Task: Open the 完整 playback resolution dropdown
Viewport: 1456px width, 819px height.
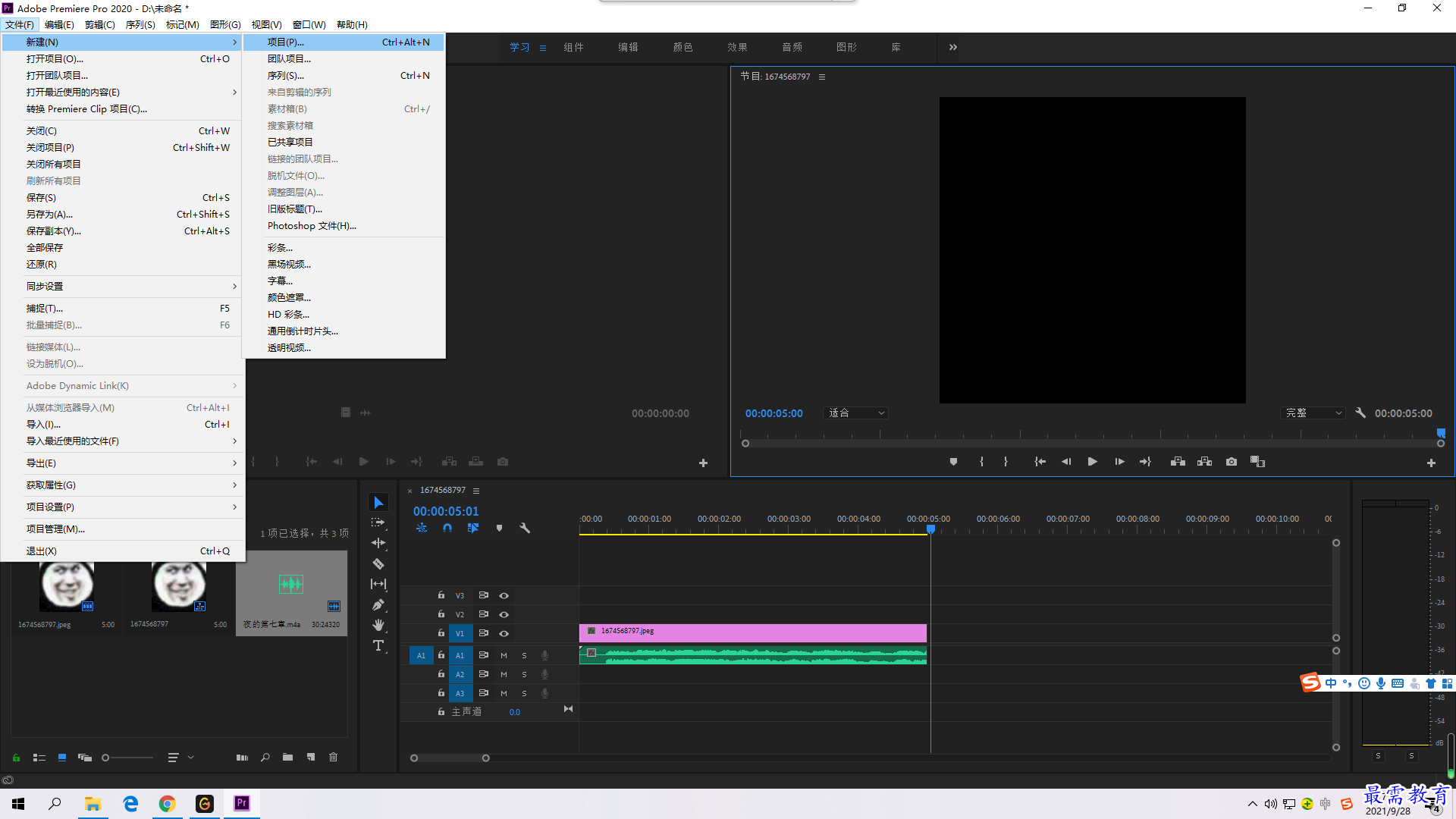Action: click(x=1313, y=413)
